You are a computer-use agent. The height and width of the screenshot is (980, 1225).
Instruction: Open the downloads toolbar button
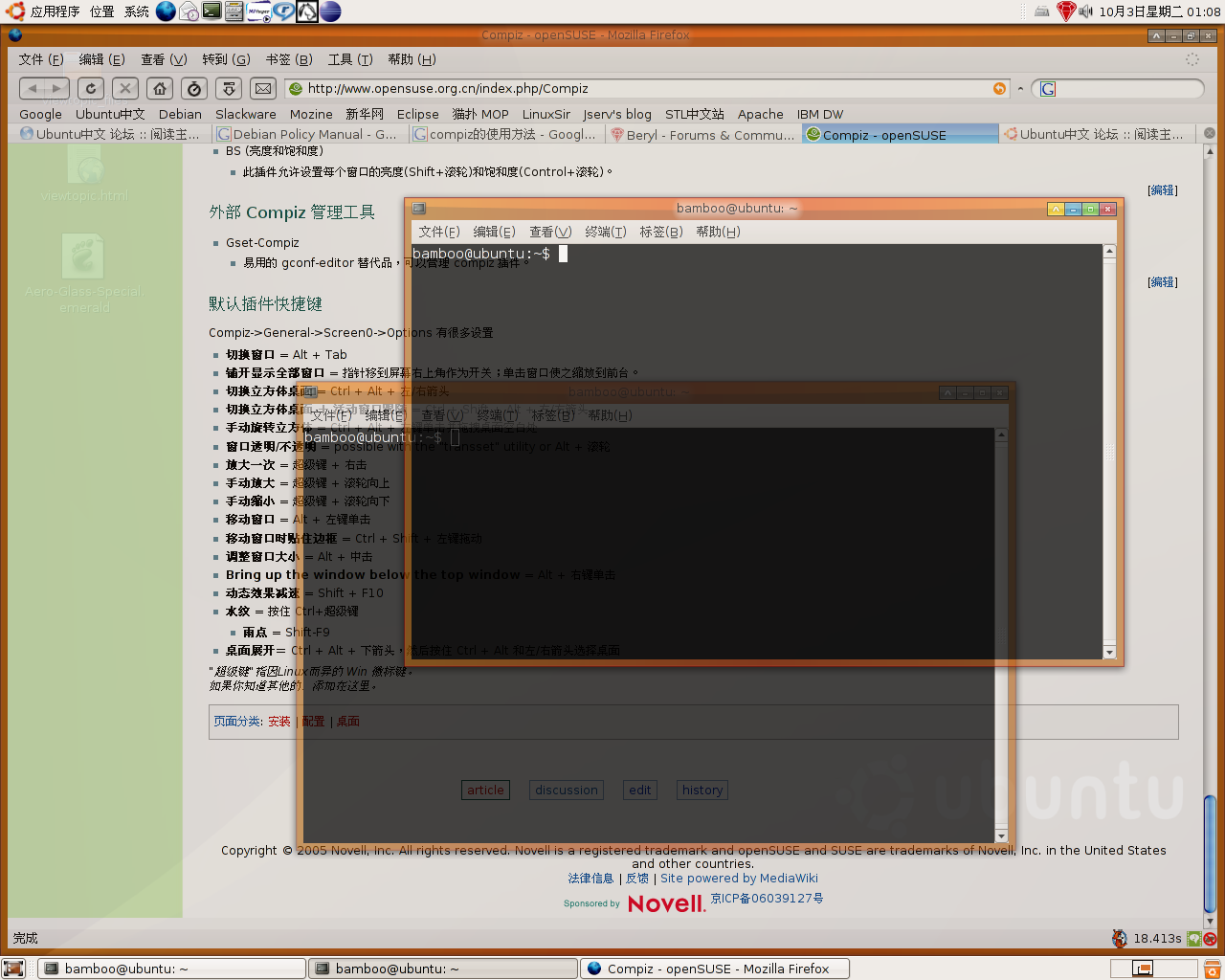tap(229, 89)
